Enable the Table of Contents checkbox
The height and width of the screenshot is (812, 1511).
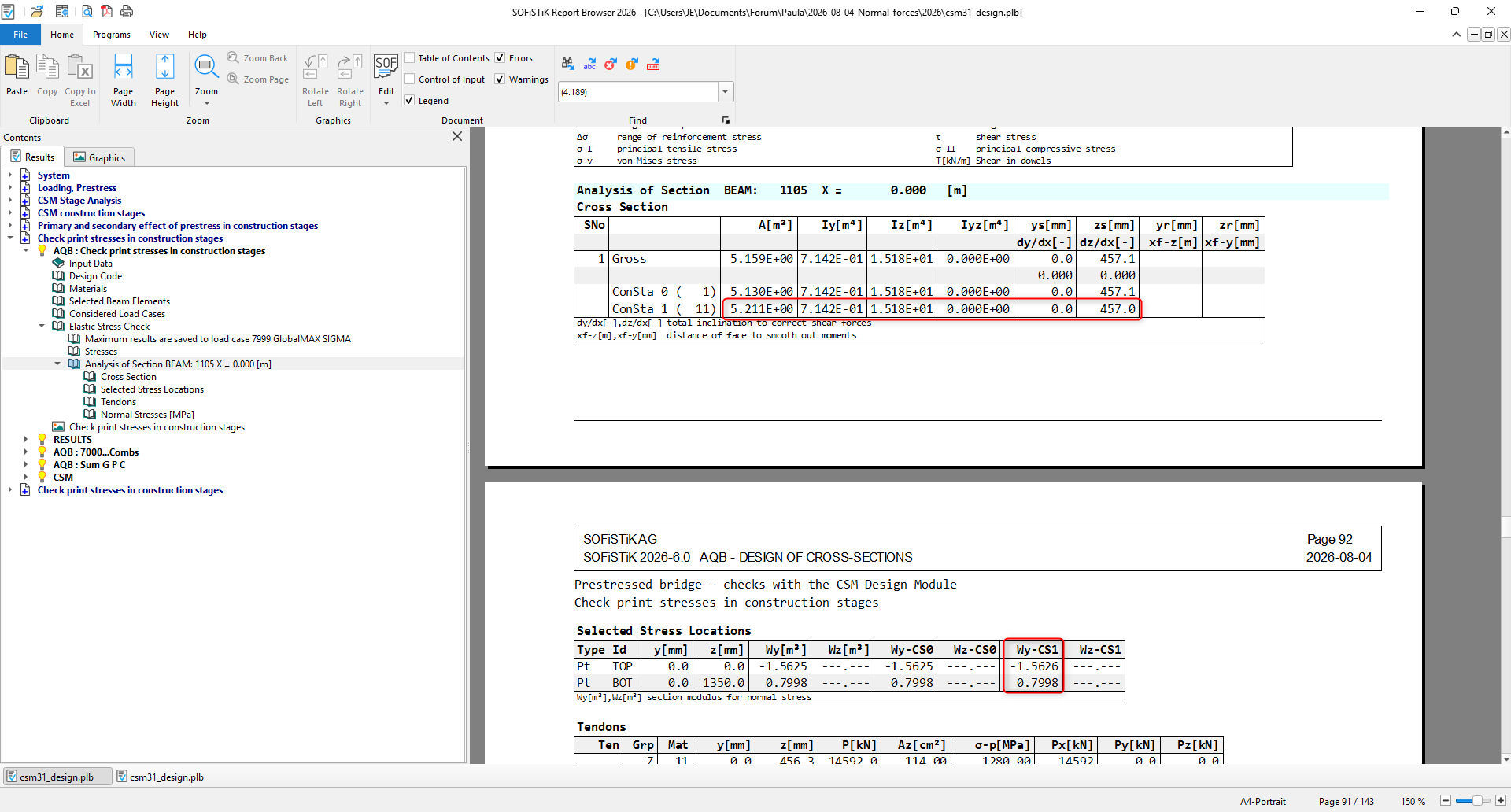(409, 58)
